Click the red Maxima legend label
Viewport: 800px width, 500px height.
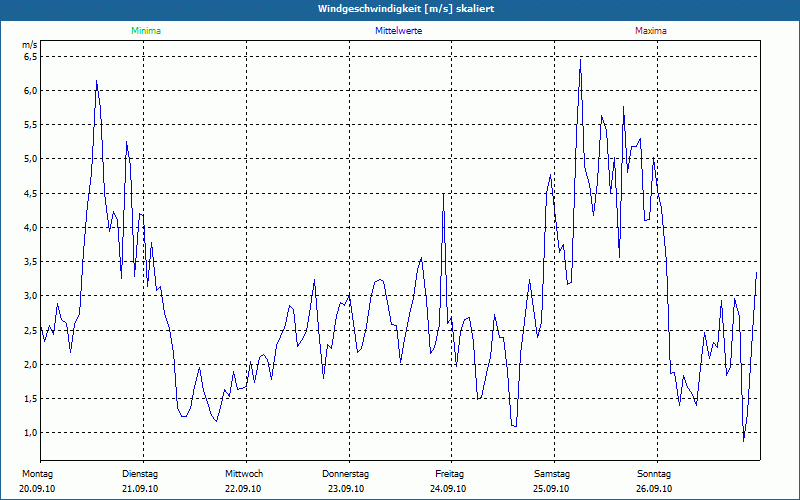[x=651, y=31]
